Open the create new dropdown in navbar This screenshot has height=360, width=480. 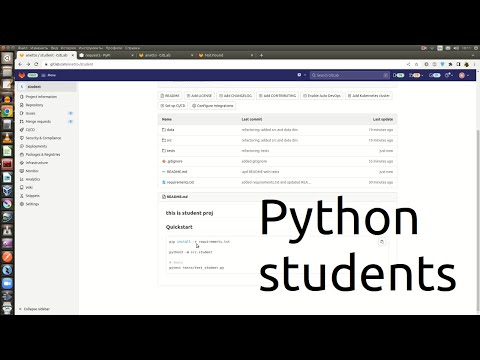[x=301, y=75]
